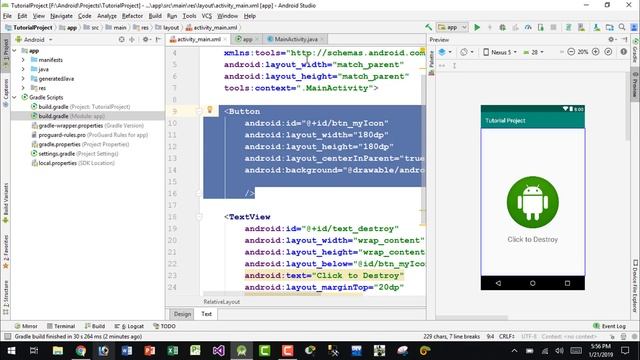Expand the res folder
640x360 pixels.
click(x=23, y=88)
